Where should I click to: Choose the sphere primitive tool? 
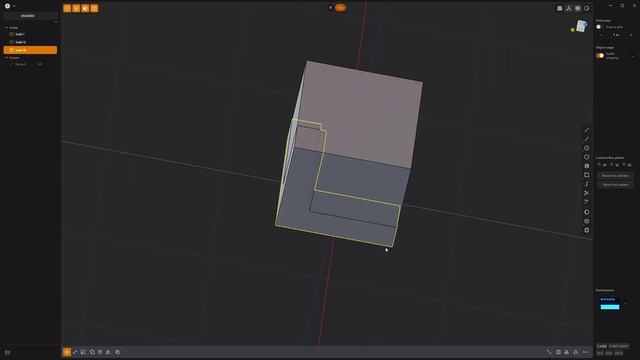(587, 212)
